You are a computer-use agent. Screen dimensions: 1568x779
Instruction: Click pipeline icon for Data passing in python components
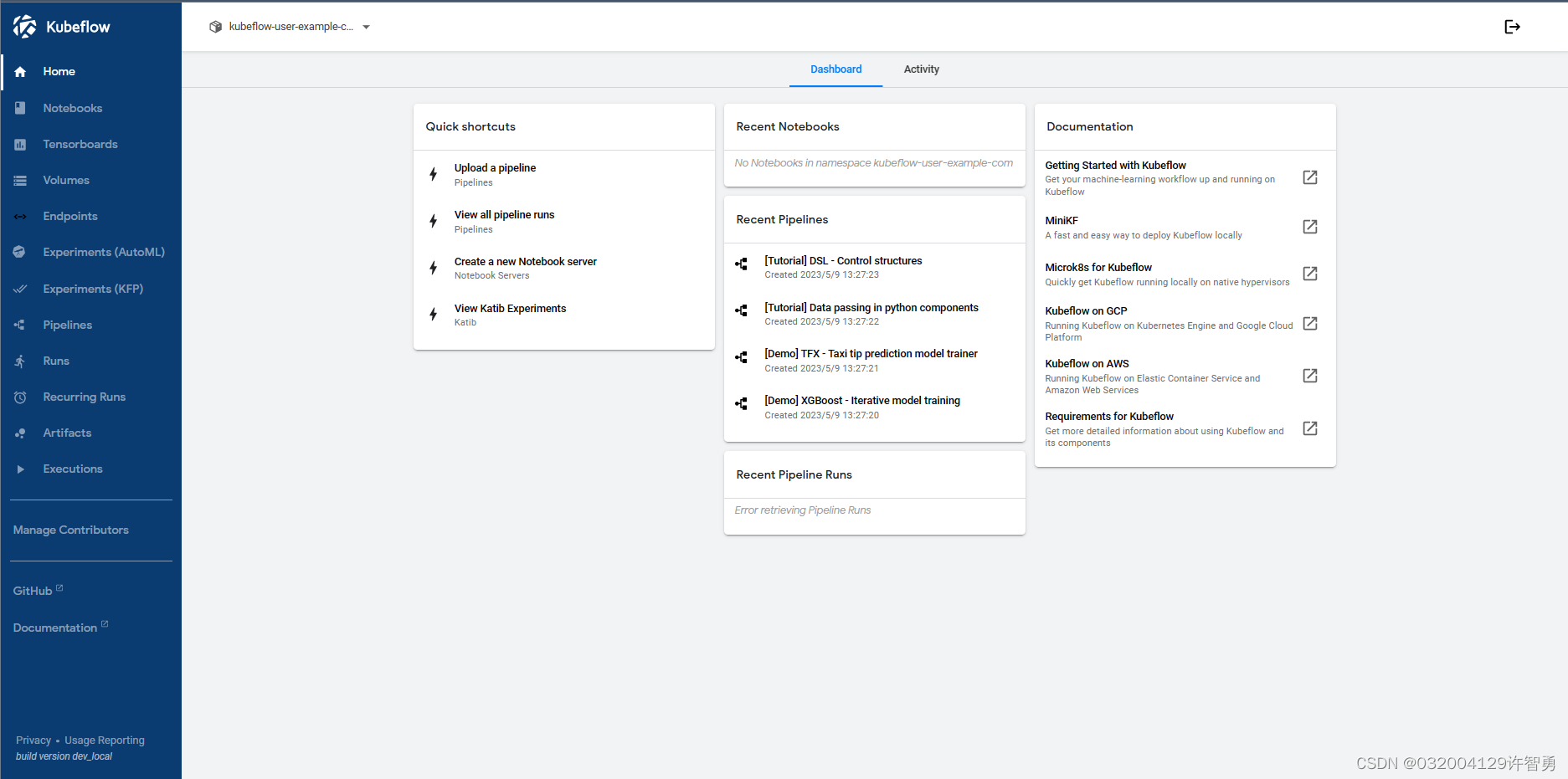pyautogui.click(x=741, y=310)
